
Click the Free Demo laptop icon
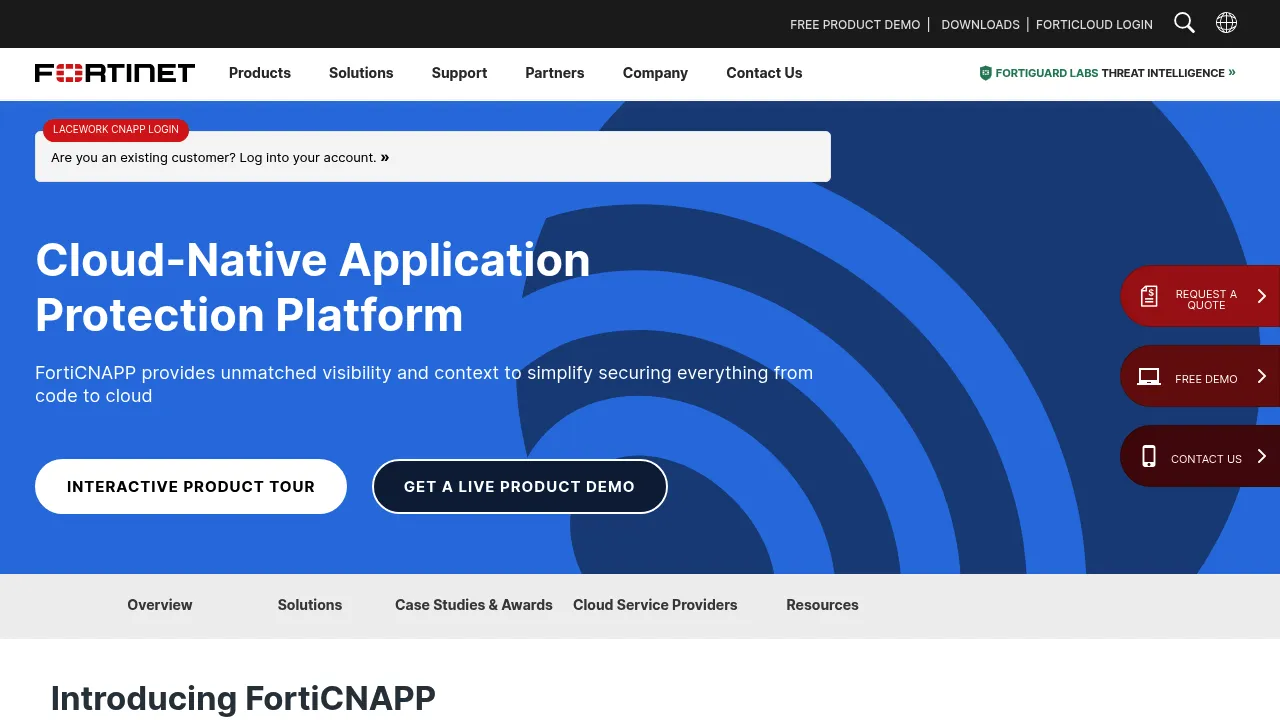click(1149, 377)
